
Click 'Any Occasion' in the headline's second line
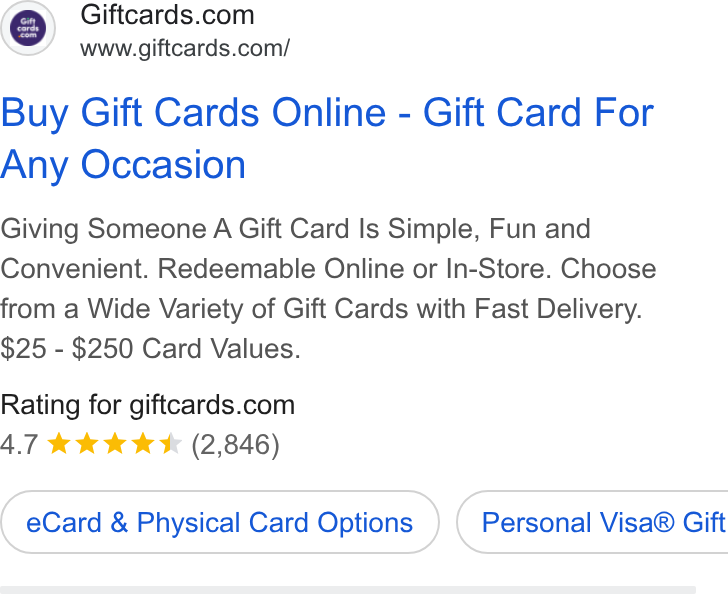pos(123,165)
